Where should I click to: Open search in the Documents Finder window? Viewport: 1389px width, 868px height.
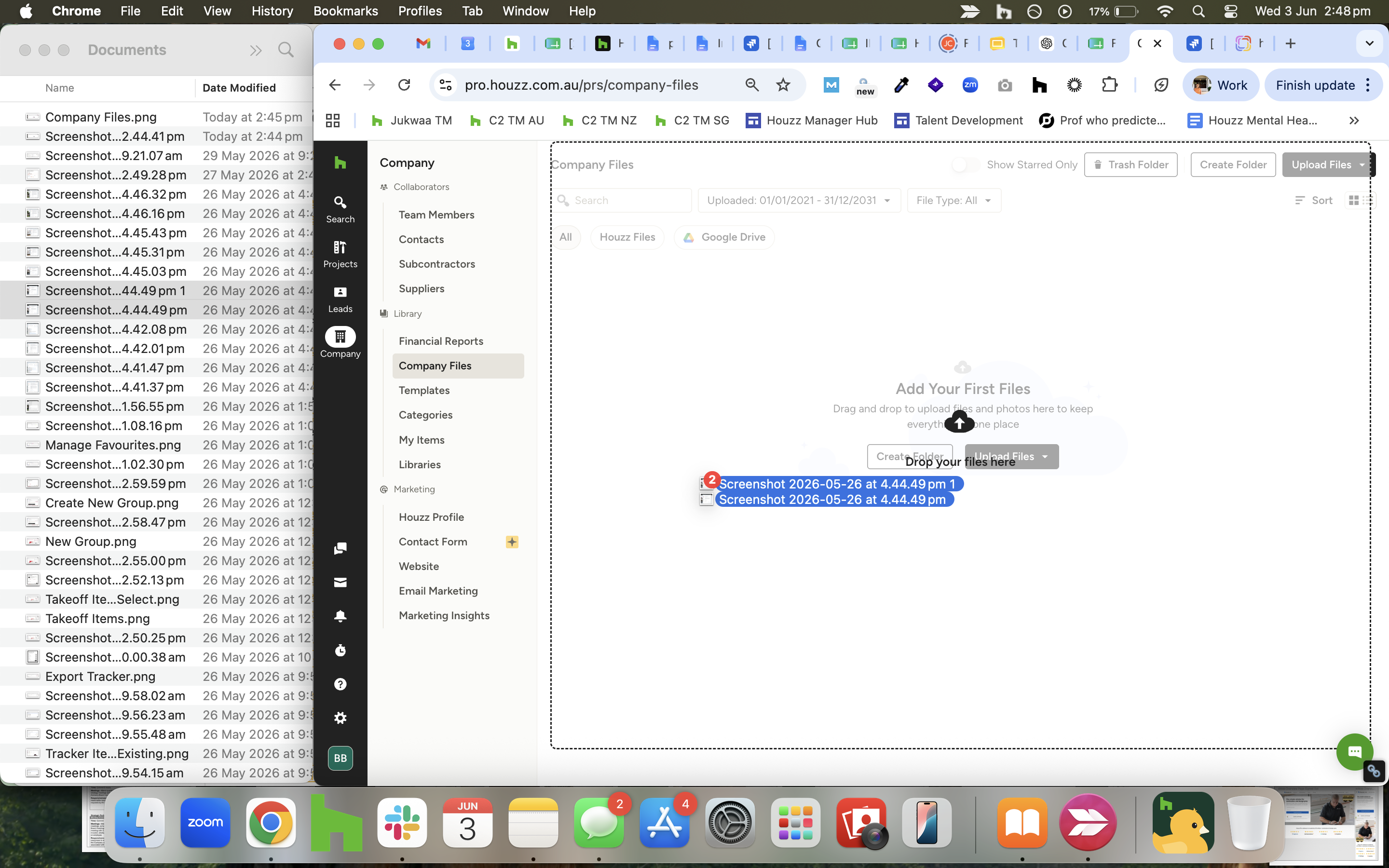tap(286, 50)
